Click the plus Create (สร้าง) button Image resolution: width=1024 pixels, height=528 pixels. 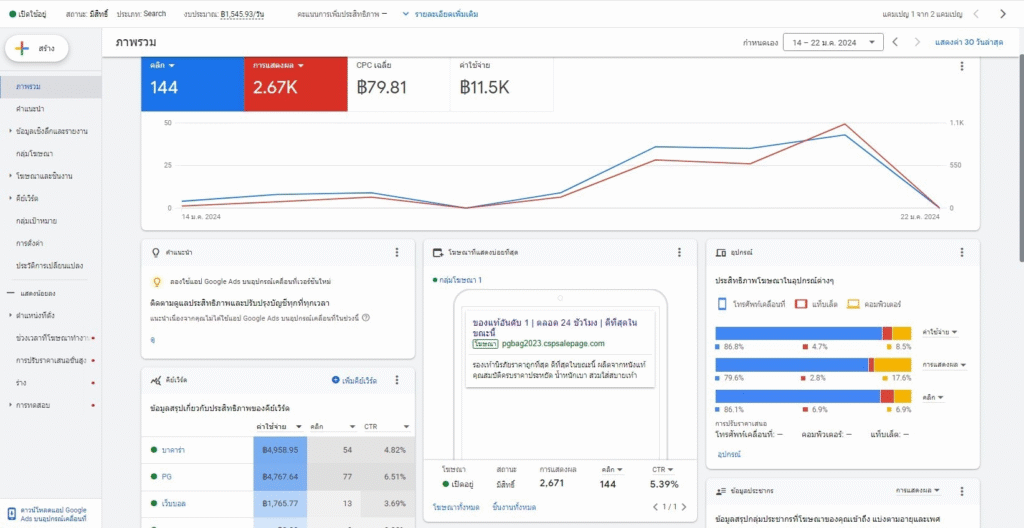coord(37,48)
